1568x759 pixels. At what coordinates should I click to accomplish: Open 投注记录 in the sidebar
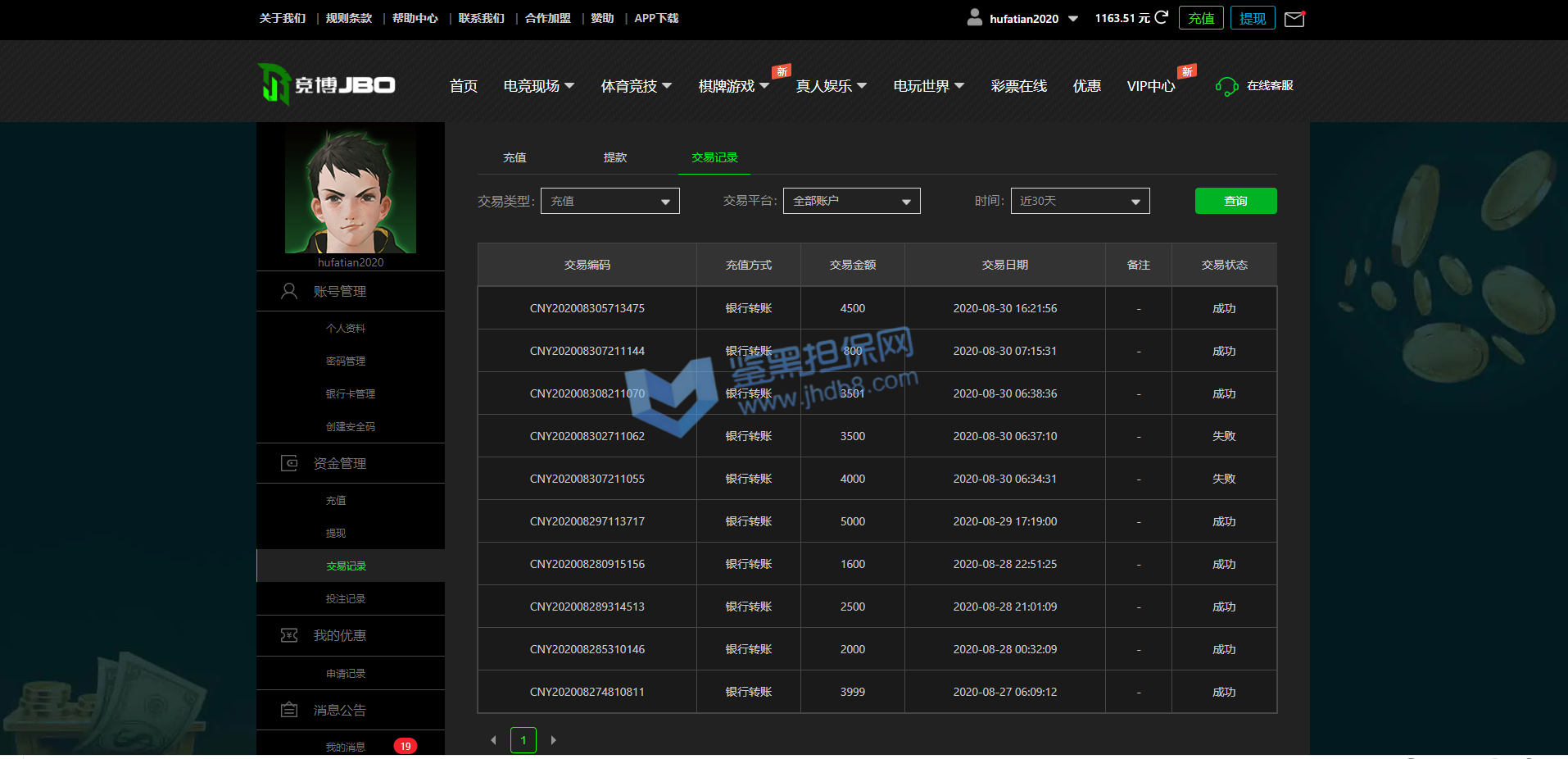point(346,599)
